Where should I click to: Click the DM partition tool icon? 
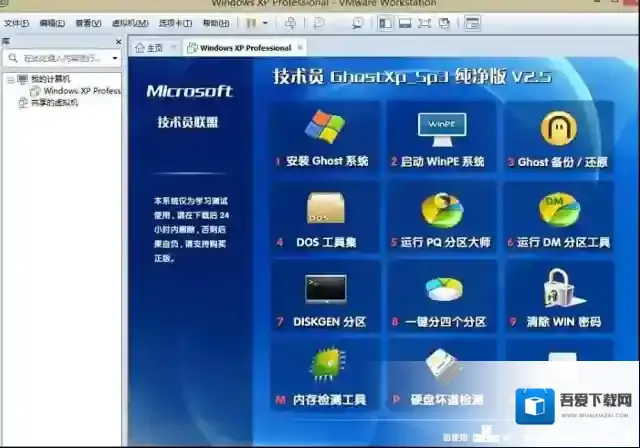coord(559,210)
